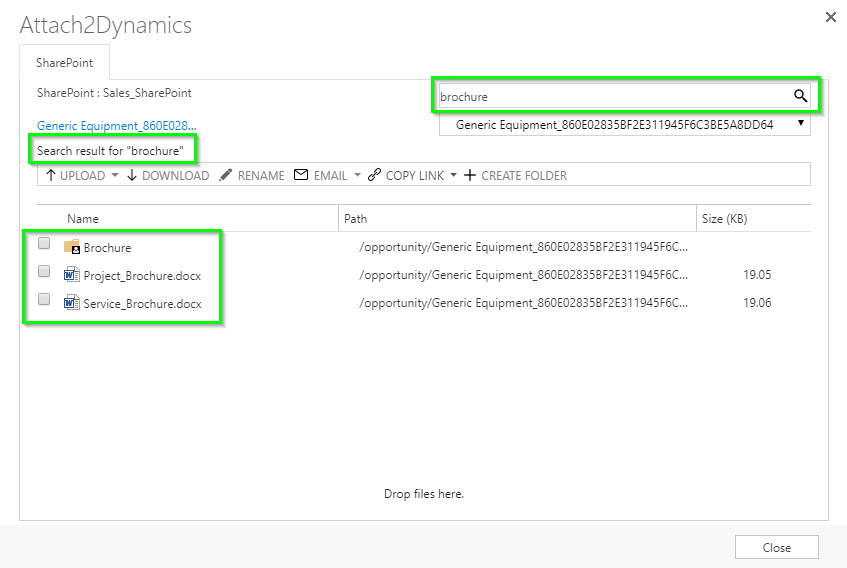Open the Project_Brochure.docx file name
Image resolution: width=847 pixels, height=568 pixels.
coord(142,276)
